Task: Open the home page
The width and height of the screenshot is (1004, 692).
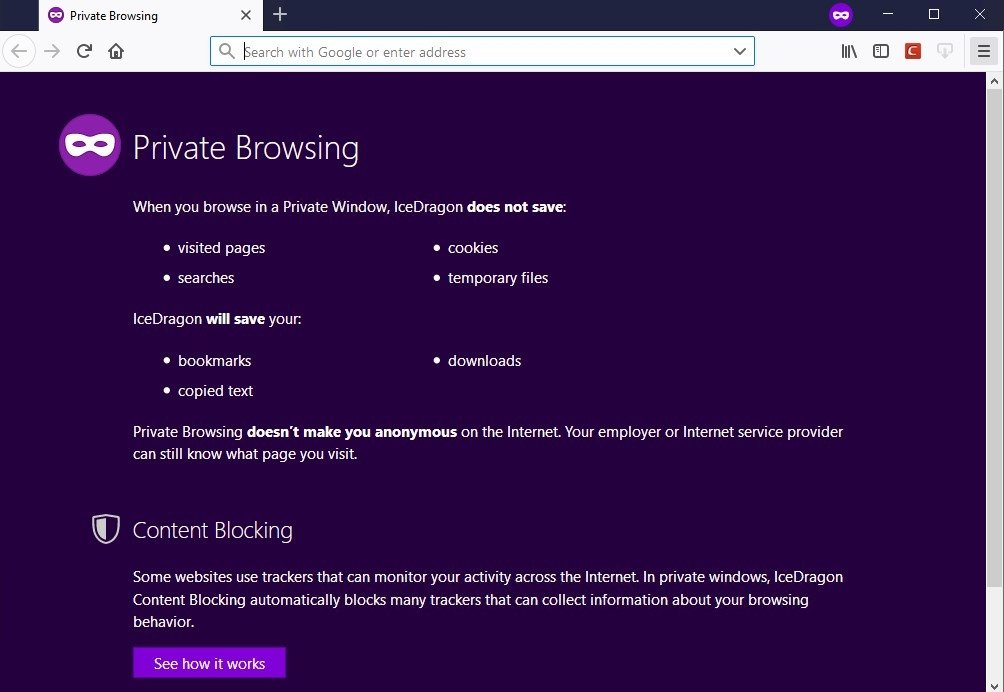Action: tap(116, 51)
